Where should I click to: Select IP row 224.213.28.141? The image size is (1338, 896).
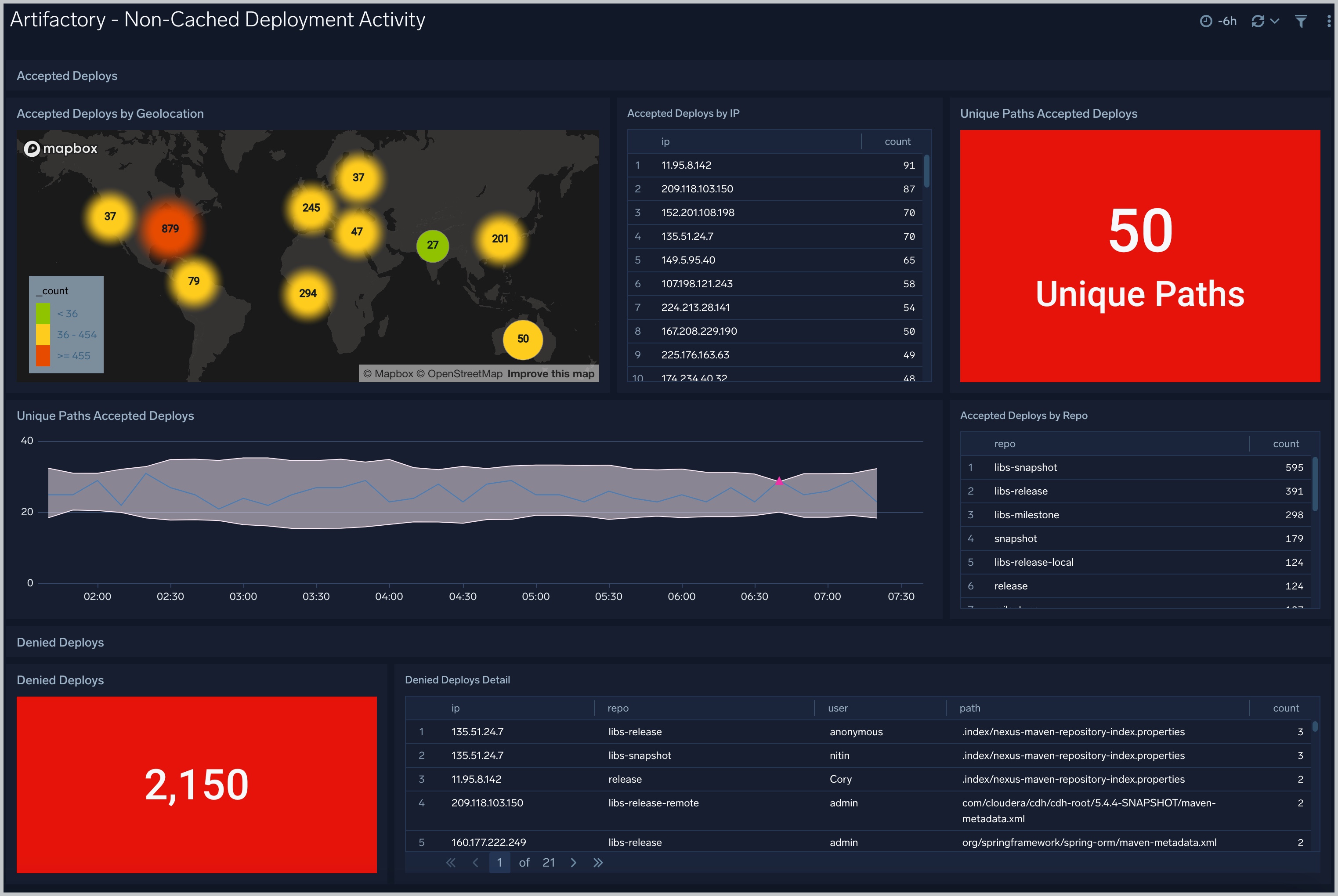click(x=775, y=307)
